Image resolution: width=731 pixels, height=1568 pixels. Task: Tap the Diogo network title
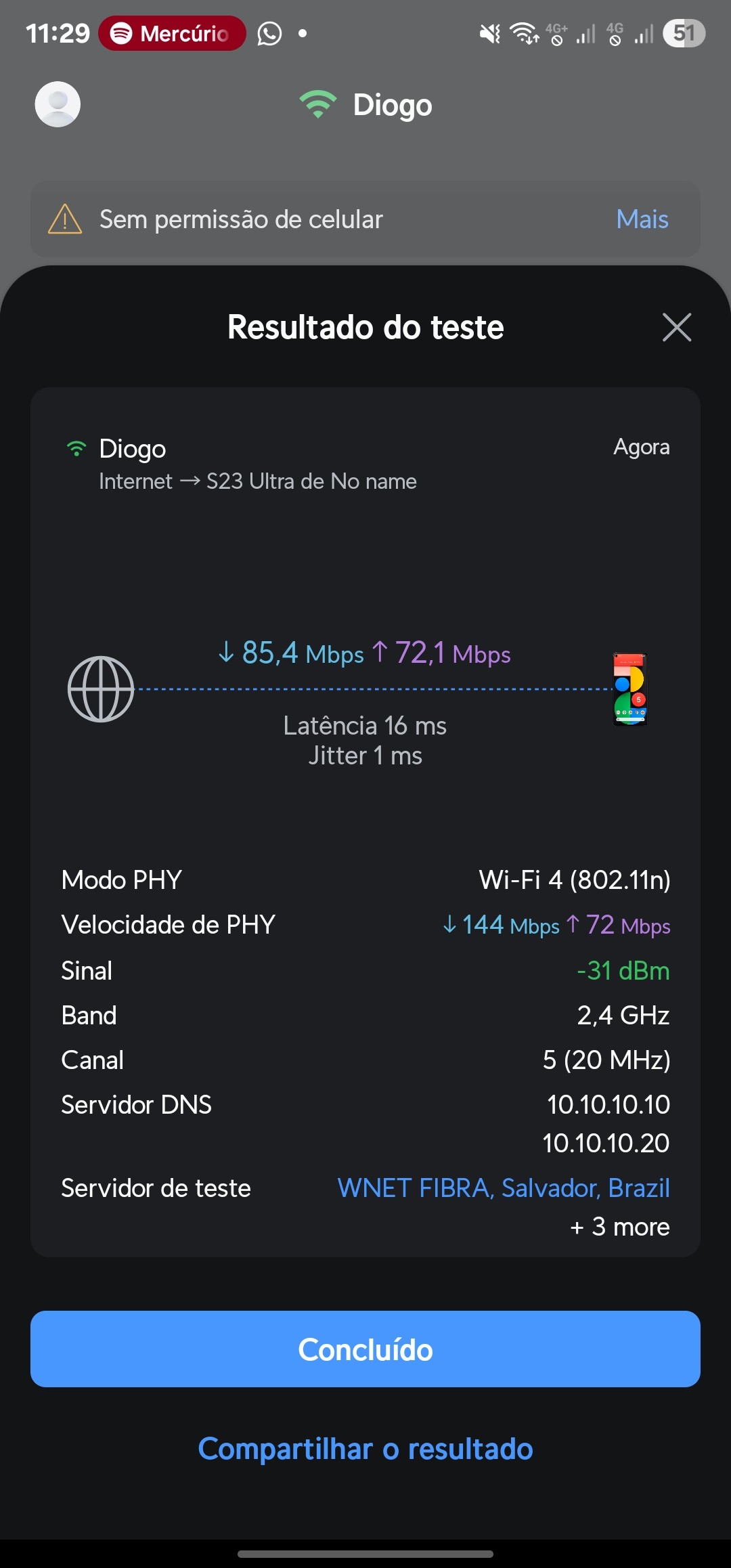click(393, 105)
